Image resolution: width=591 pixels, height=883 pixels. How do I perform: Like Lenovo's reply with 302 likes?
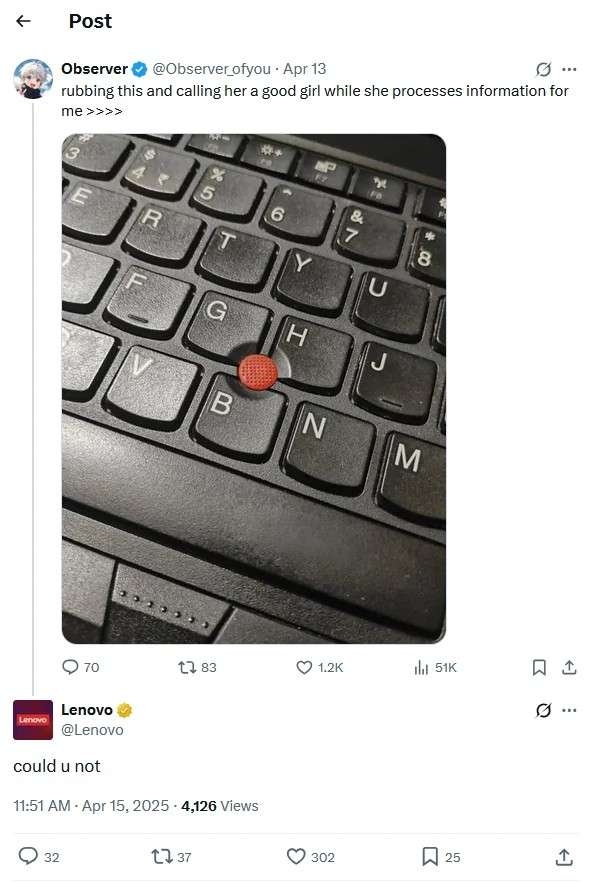tap(310, 857)
